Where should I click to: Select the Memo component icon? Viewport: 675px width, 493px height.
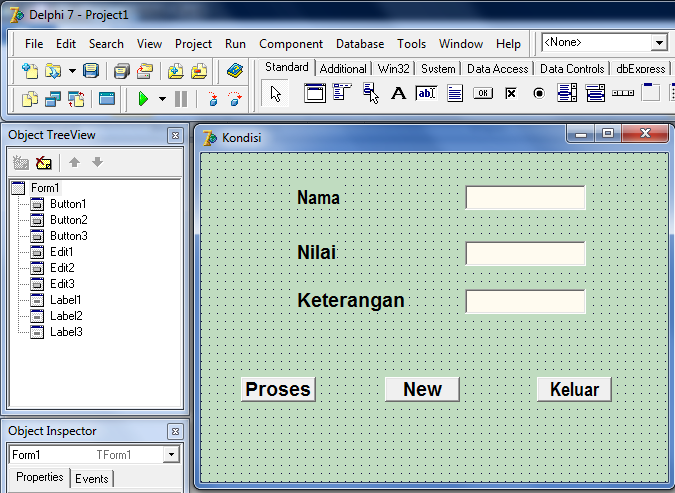455,93
